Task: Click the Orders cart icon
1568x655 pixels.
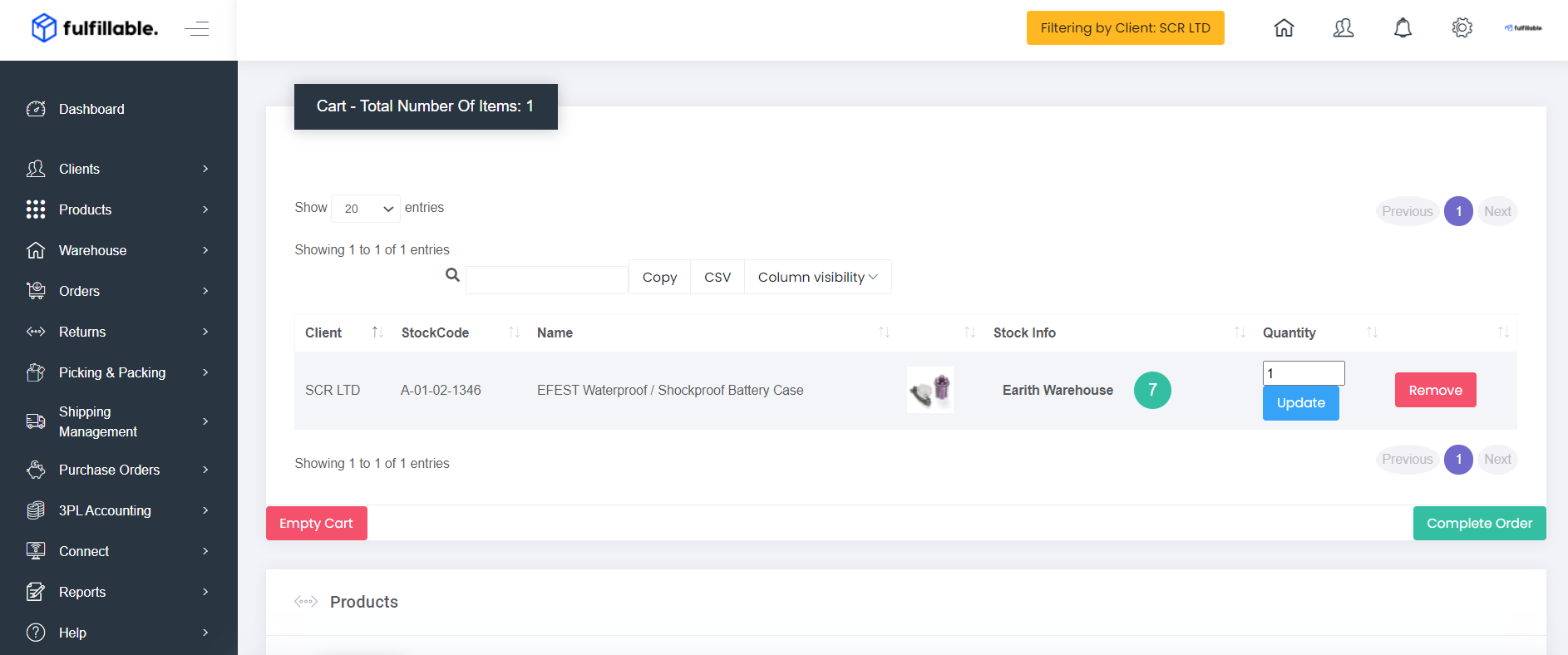Action: (36, 291)
